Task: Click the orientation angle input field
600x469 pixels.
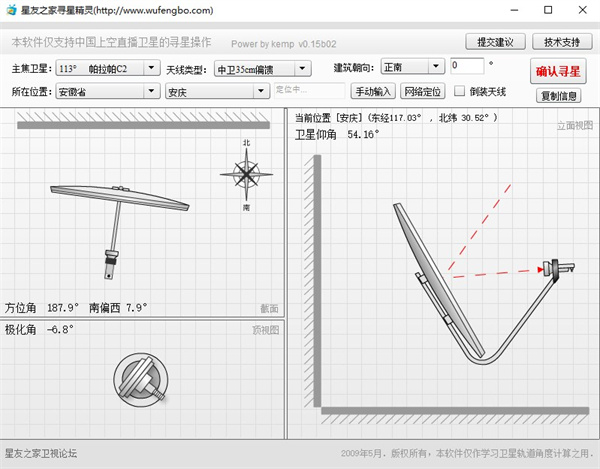Action: point(467,66)
